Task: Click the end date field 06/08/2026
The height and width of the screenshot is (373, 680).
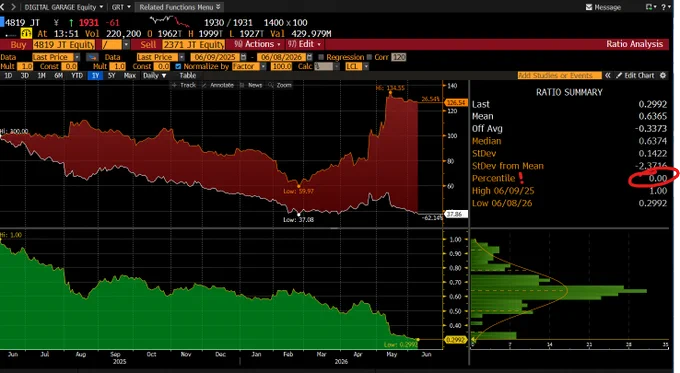Action: pos(281,57)
